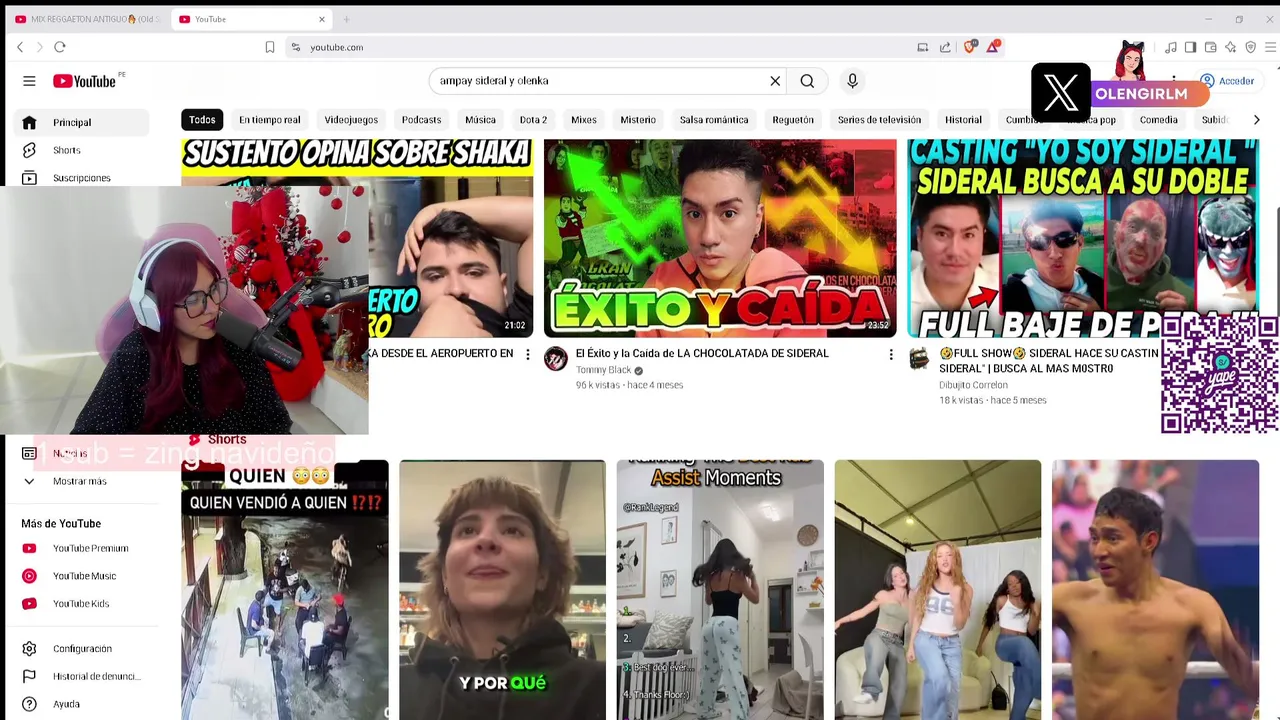Viewport: 1280px width, 720px height.
Task: Focus the youtube.com address bar
Action: point(600,47)
